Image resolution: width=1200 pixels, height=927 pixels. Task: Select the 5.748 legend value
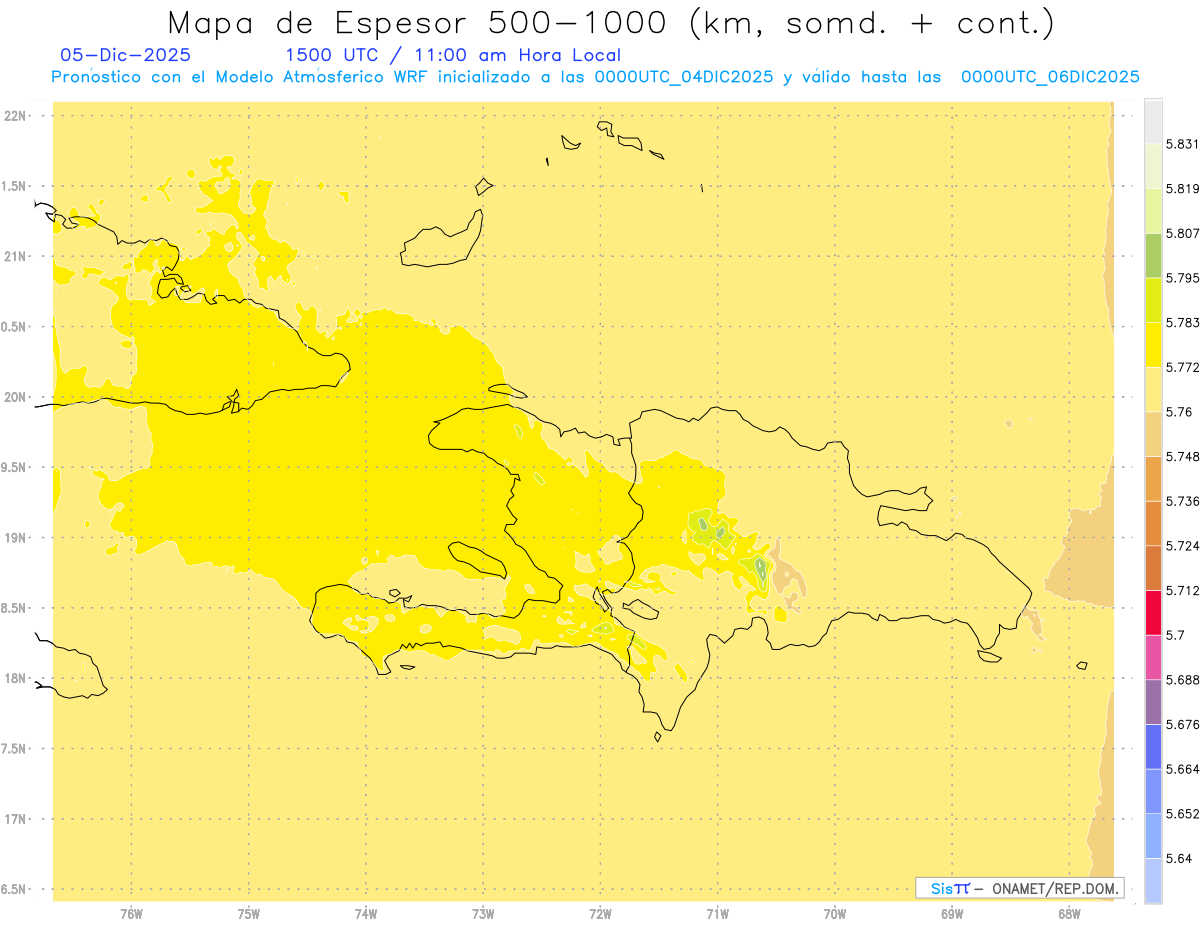click(x=1182, y=457)
